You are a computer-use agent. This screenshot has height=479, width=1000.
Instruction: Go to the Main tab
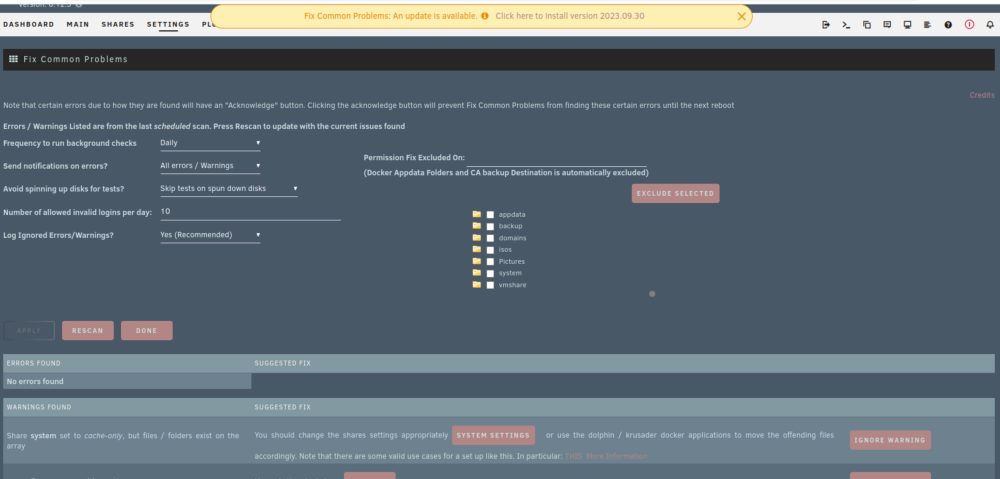click(x=78, y=24)
